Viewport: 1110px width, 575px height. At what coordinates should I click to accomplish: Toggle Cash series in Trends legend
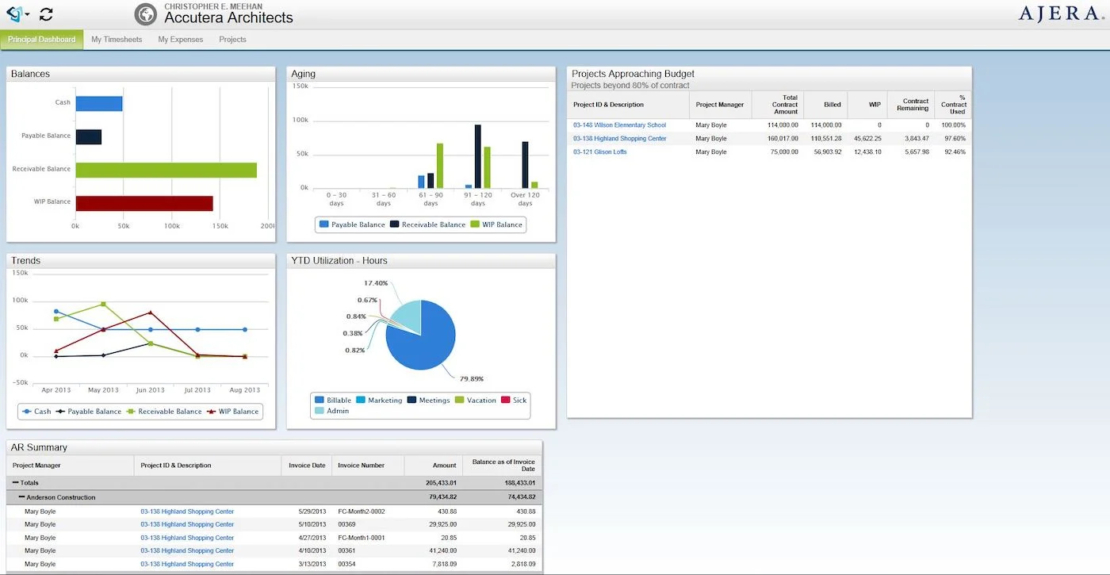tap(36, 411)
